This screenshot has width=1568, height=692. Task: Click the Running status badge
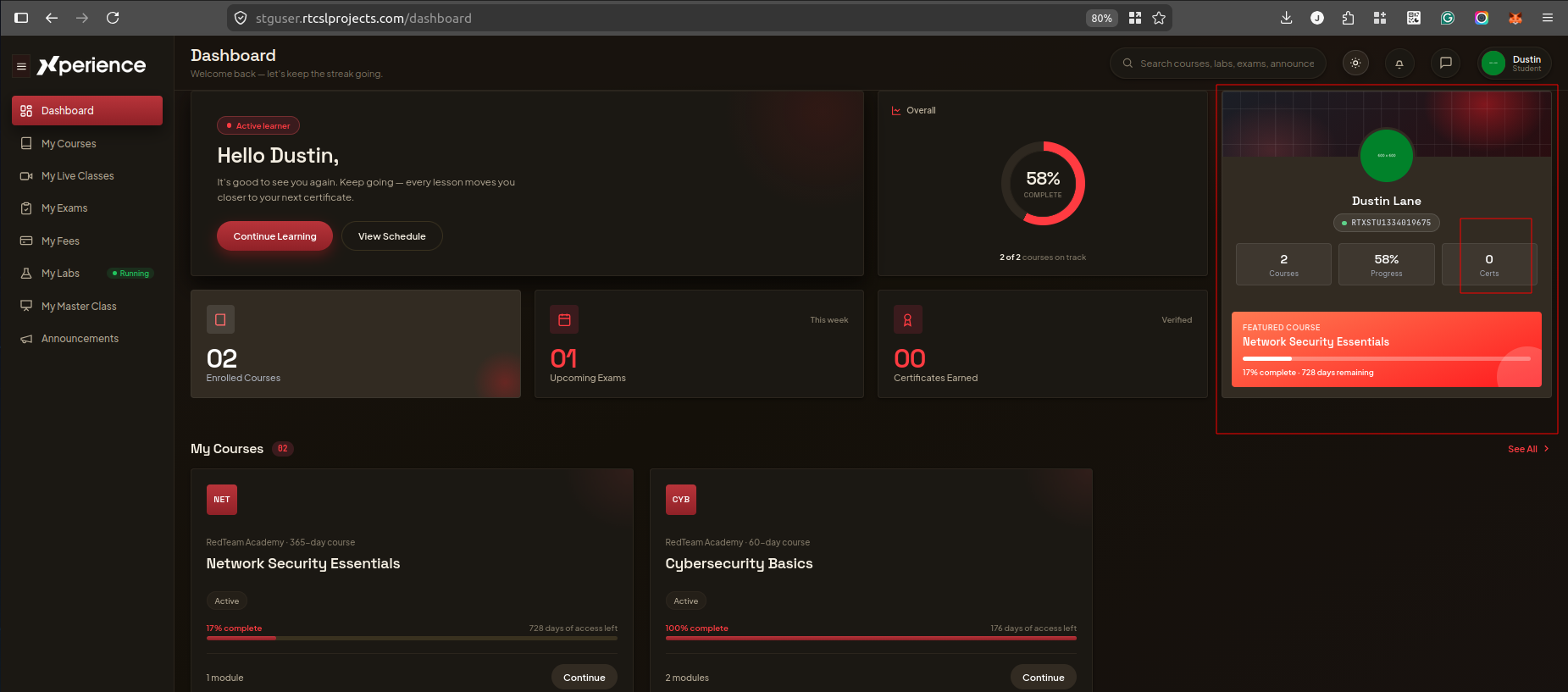tap(130, 274)
